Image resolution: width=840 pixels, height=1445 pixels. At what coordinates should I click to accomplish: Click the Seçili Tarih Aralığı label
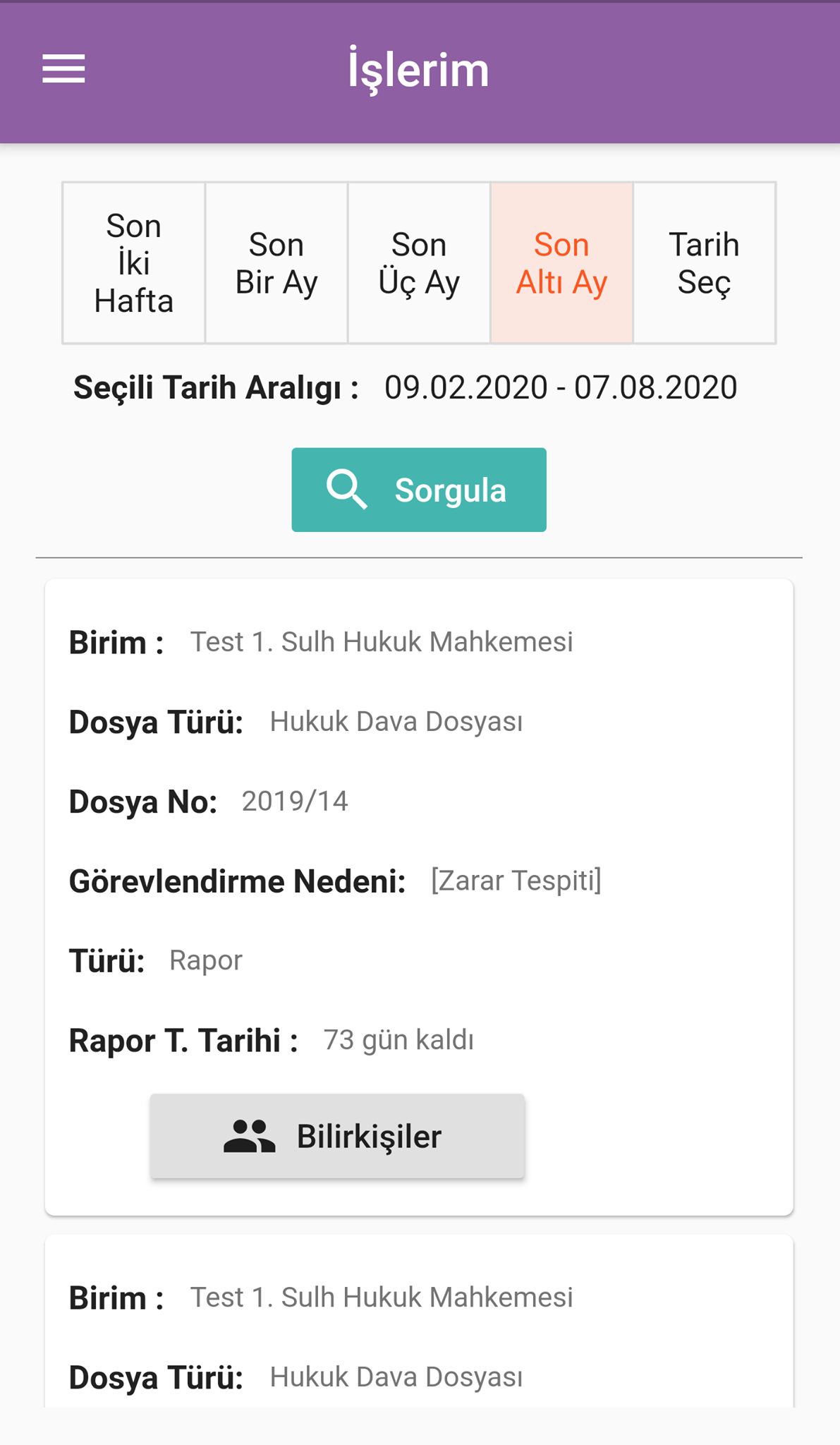click(x=216, y=388)
